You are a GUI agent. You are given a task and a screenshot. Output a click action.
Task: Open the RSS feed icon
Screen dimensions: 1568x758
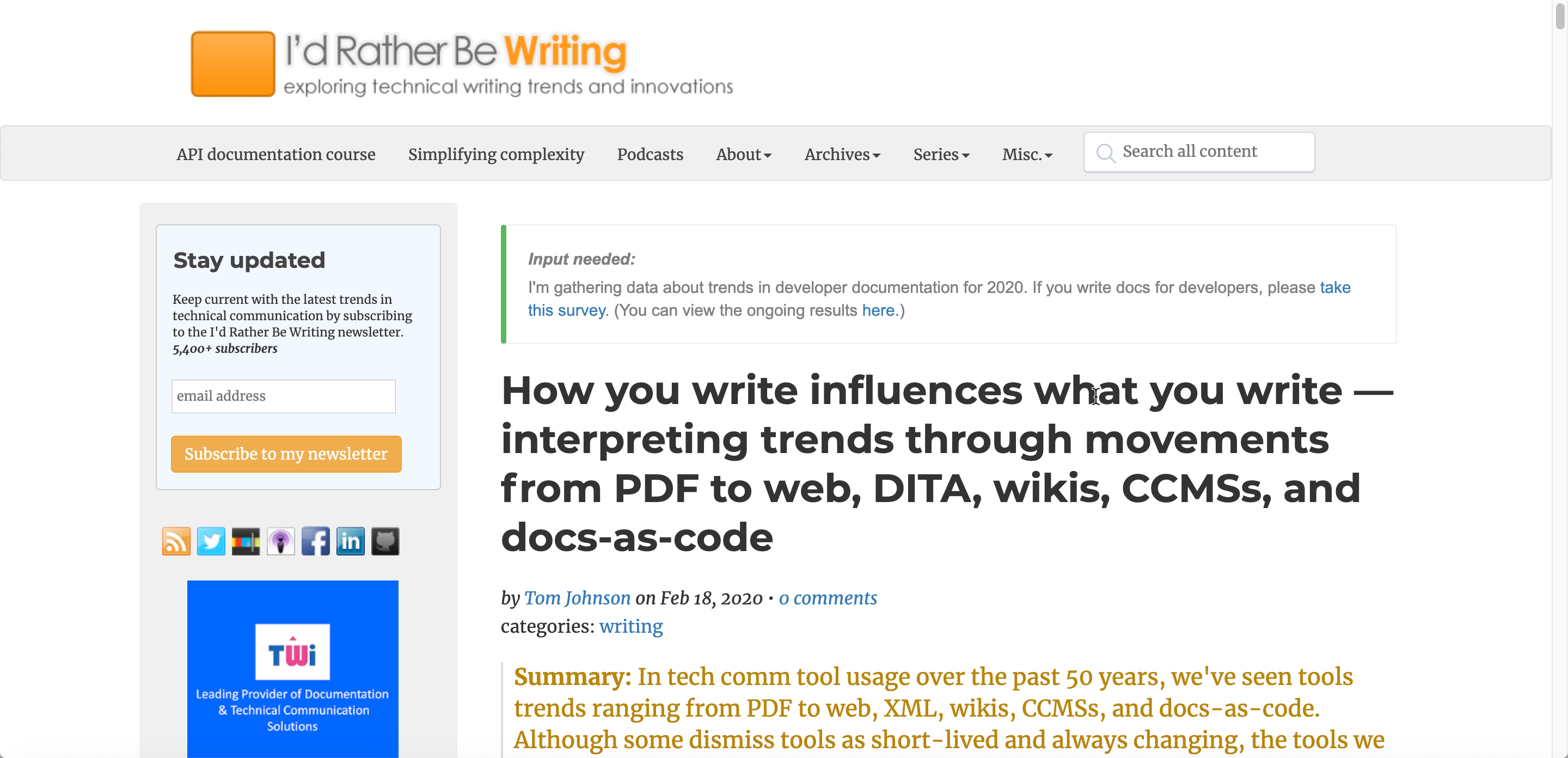176,541
